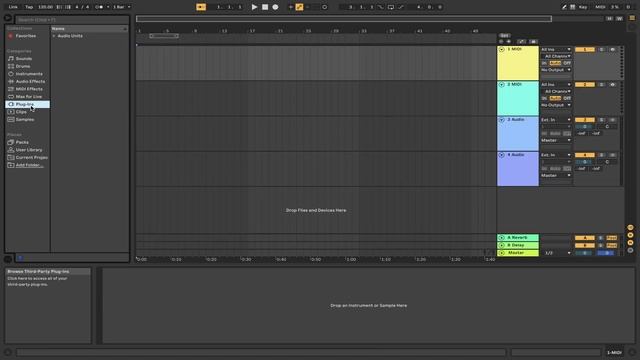Image resolution: width=640 pixels, height=360 pixels.
Task: Solo the 4 Audio track
Action: tap(601, 155)
